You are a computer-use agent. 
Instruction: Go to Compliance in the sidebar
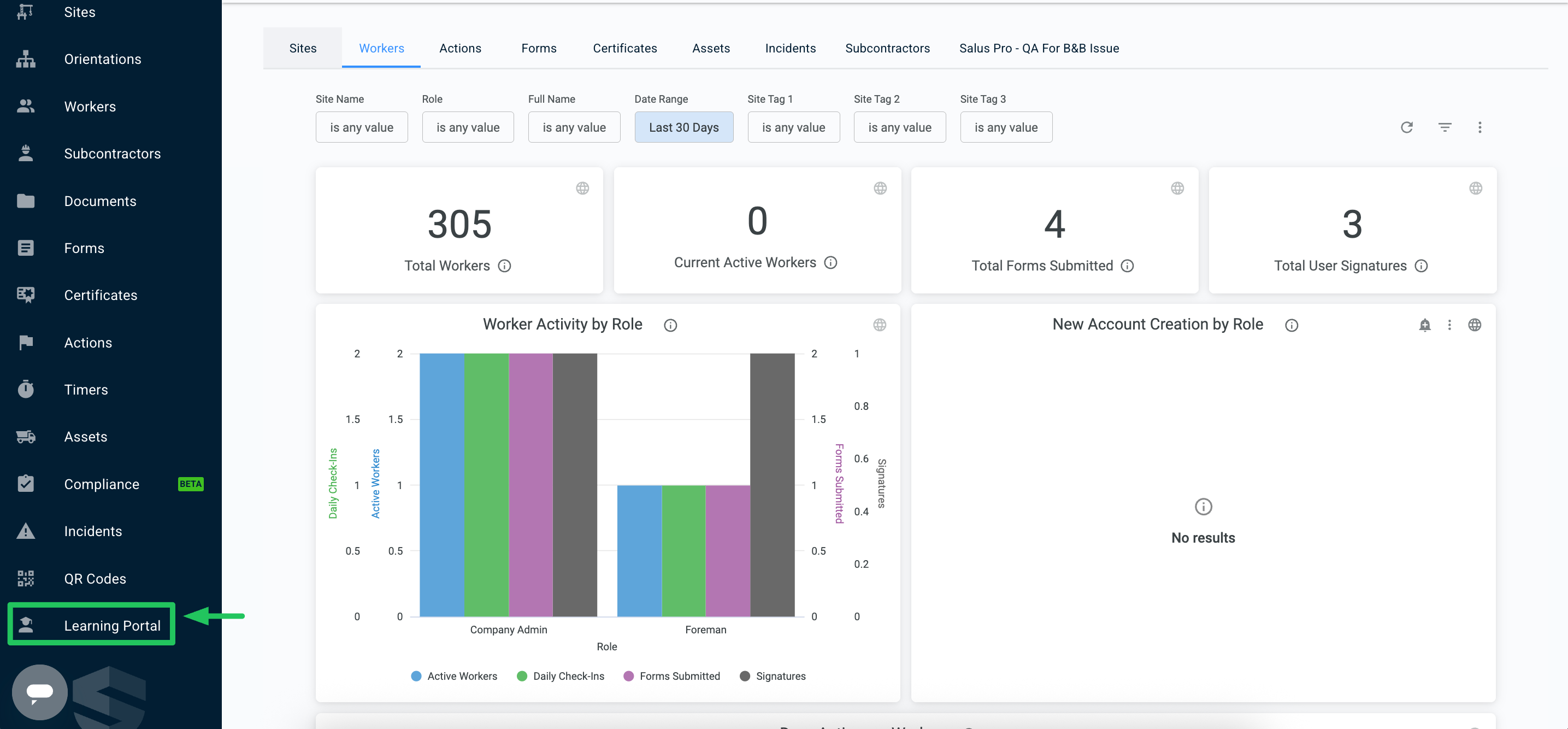[x=102, y=484]
